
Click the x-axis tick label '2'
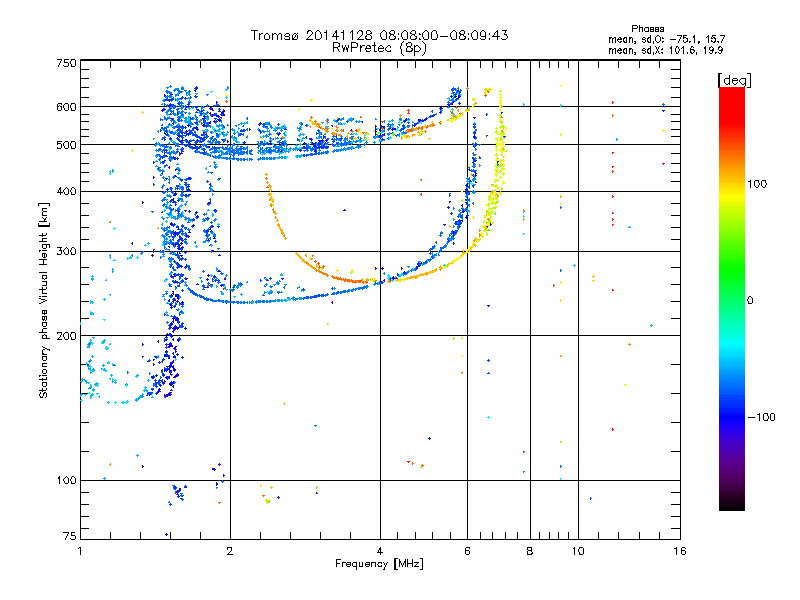230,551
